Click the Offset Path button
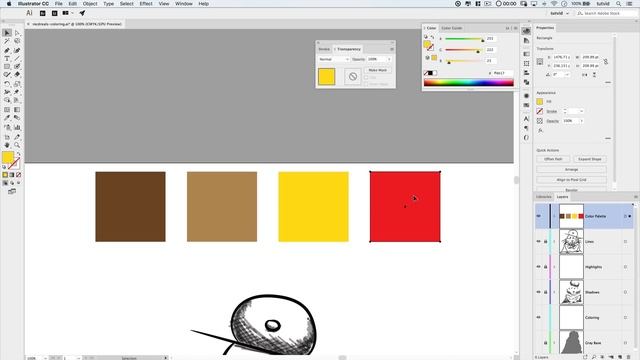 point(553,159)
